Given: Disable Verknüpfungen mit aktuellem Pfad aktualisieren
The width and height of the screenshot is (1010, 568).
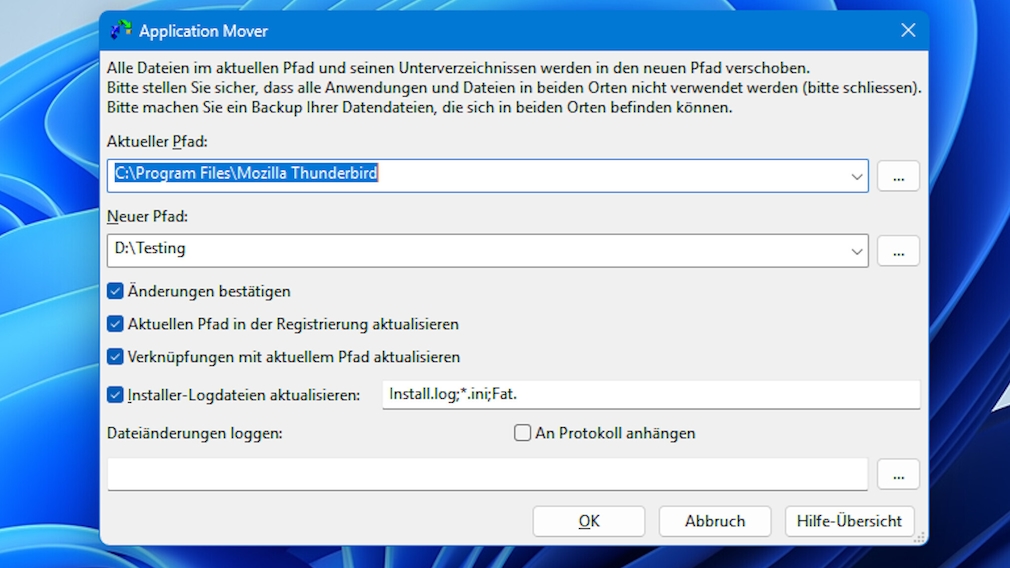Looking at the screenshot, I should [x=115, y=357].
